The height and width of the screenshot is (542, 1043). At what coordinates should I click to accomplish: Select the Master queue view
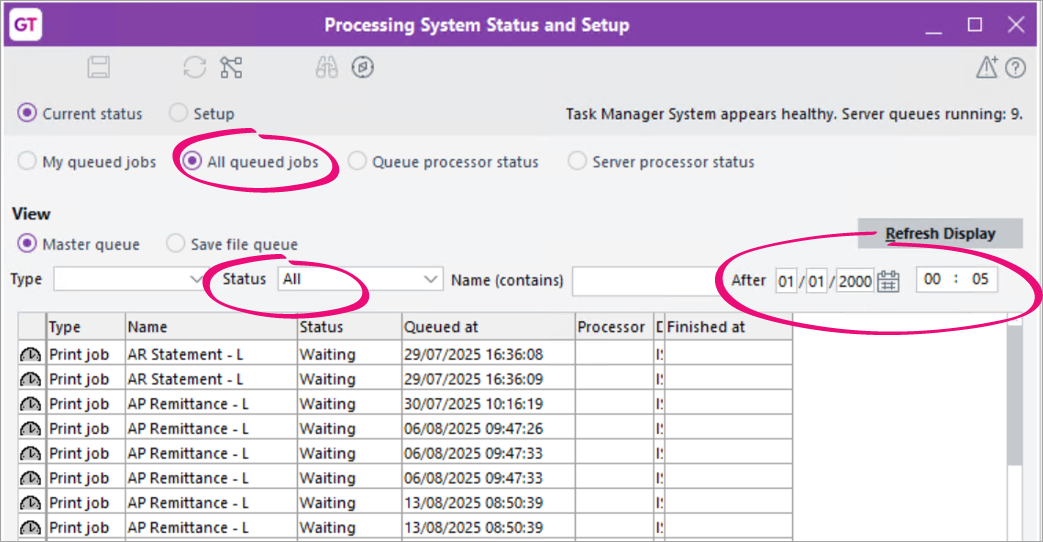point(27,243)
